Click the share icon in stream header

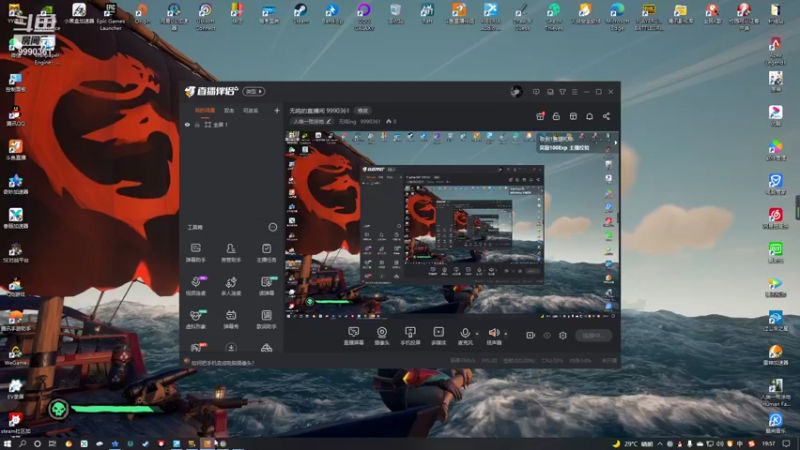click(606, 116)
